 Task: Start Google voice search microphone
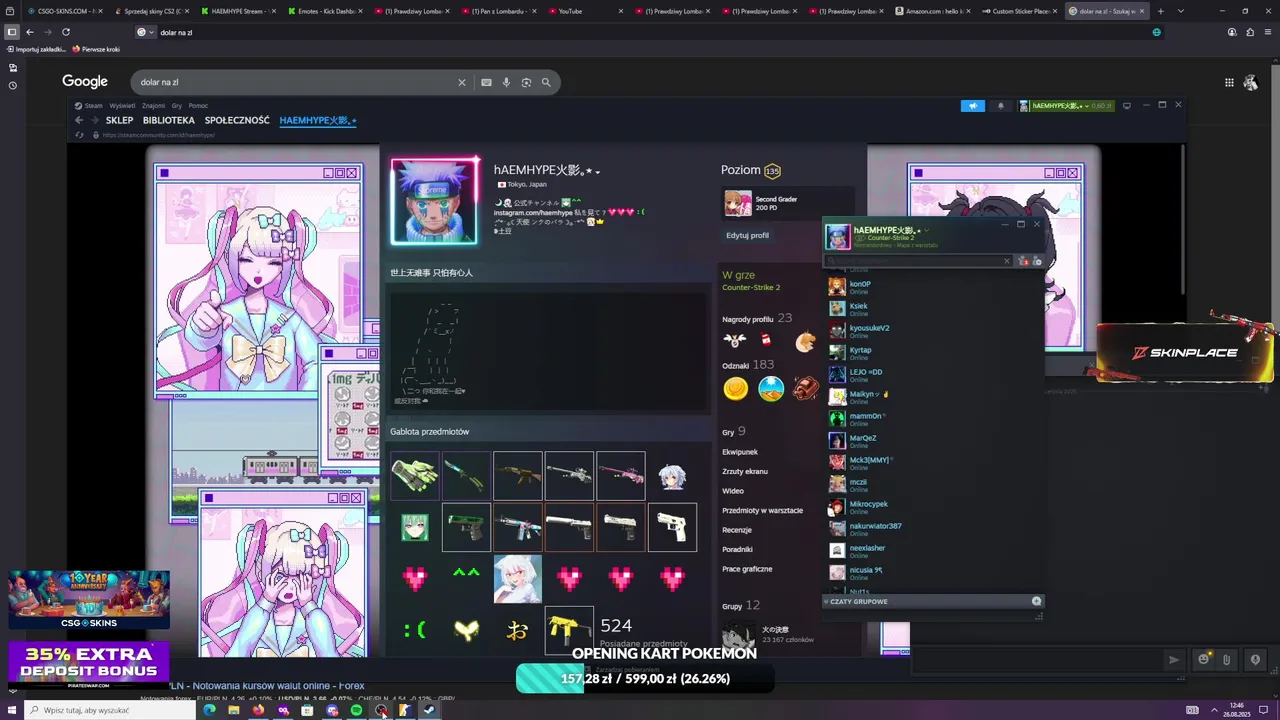pos(506,82)
